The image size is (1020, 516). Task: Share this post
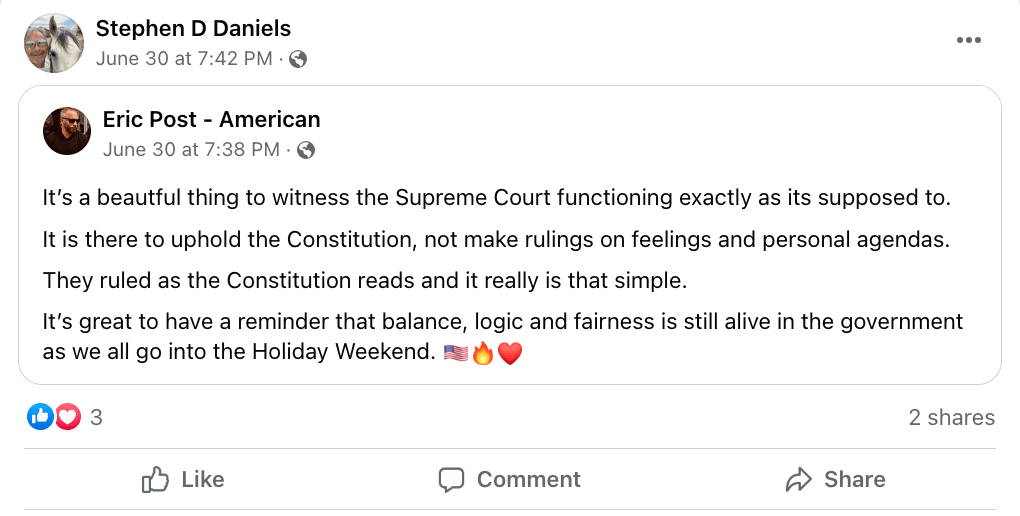point(835,479)
